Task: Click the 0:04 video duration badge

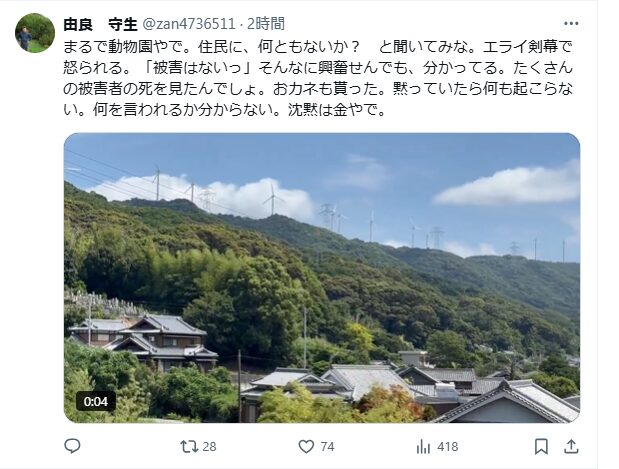Action: coord(96,401)
